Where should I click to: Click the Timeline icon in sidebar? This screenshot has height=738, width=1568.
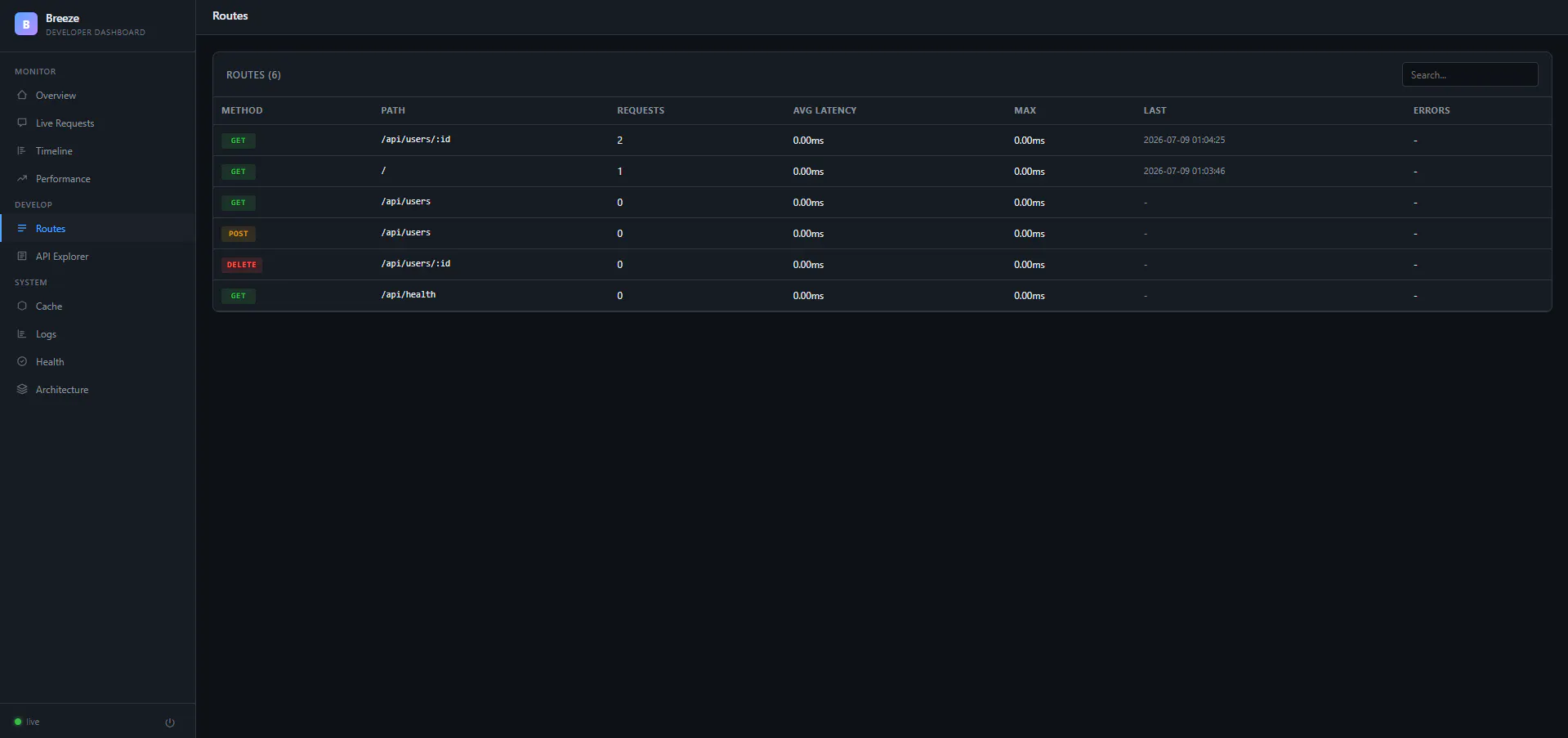point(22,151)
